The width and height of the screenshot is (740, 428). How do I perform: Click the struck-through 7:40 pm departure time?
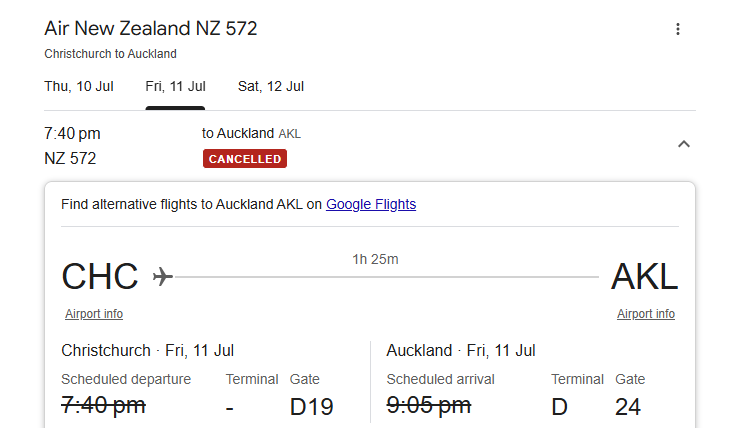tap(103, 405)
